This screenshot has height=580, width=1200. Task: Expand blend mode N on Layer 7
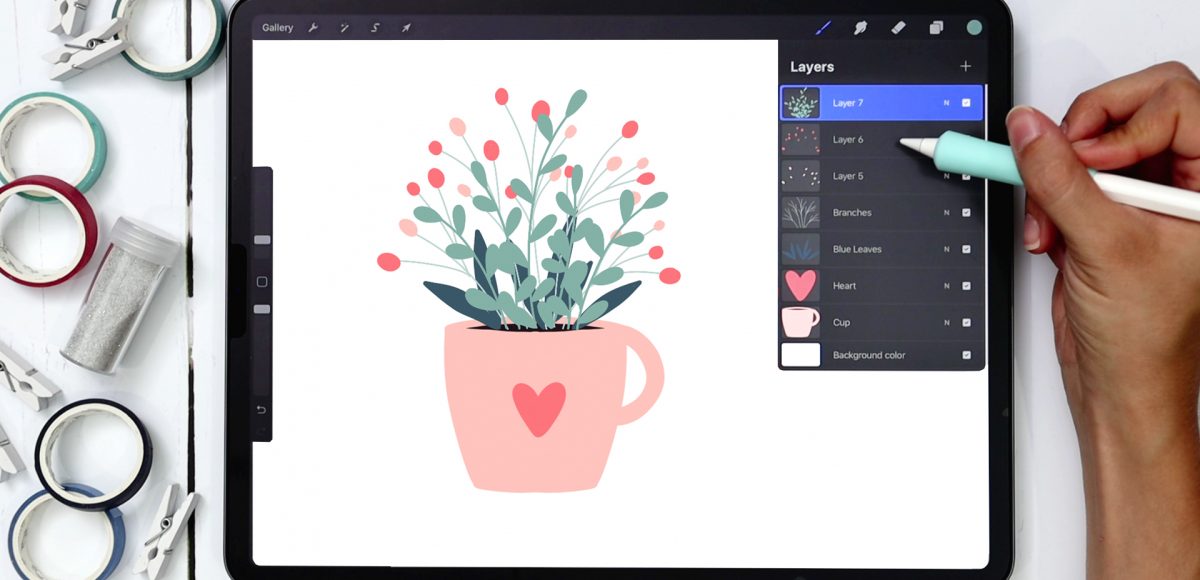click(946, 103)
